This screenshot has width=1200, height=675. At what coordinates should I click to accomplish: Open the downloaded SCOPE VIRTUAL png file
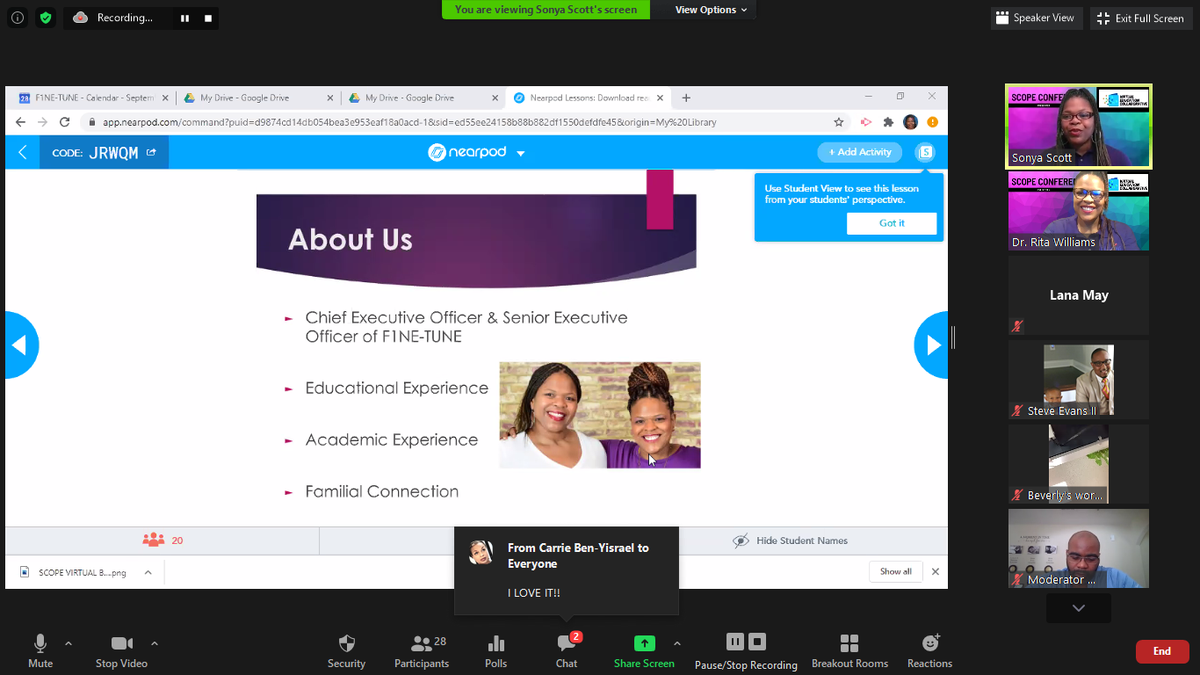(x=76, y=572)
